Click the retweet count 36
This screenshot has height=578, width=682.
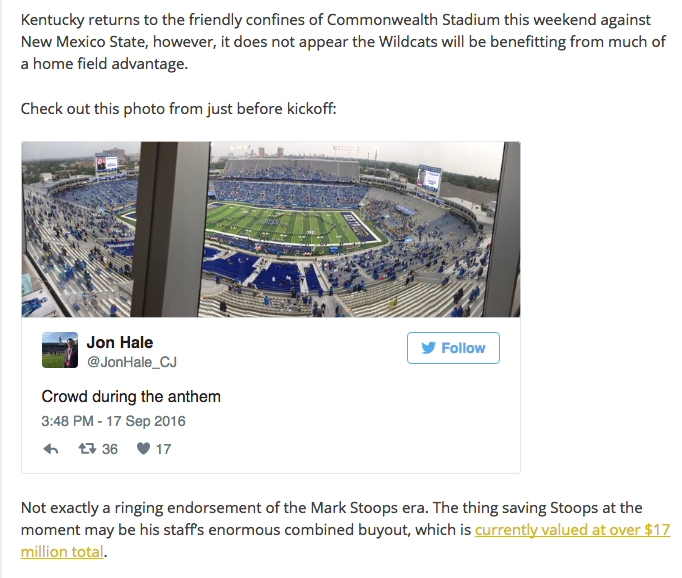point(110,449)
